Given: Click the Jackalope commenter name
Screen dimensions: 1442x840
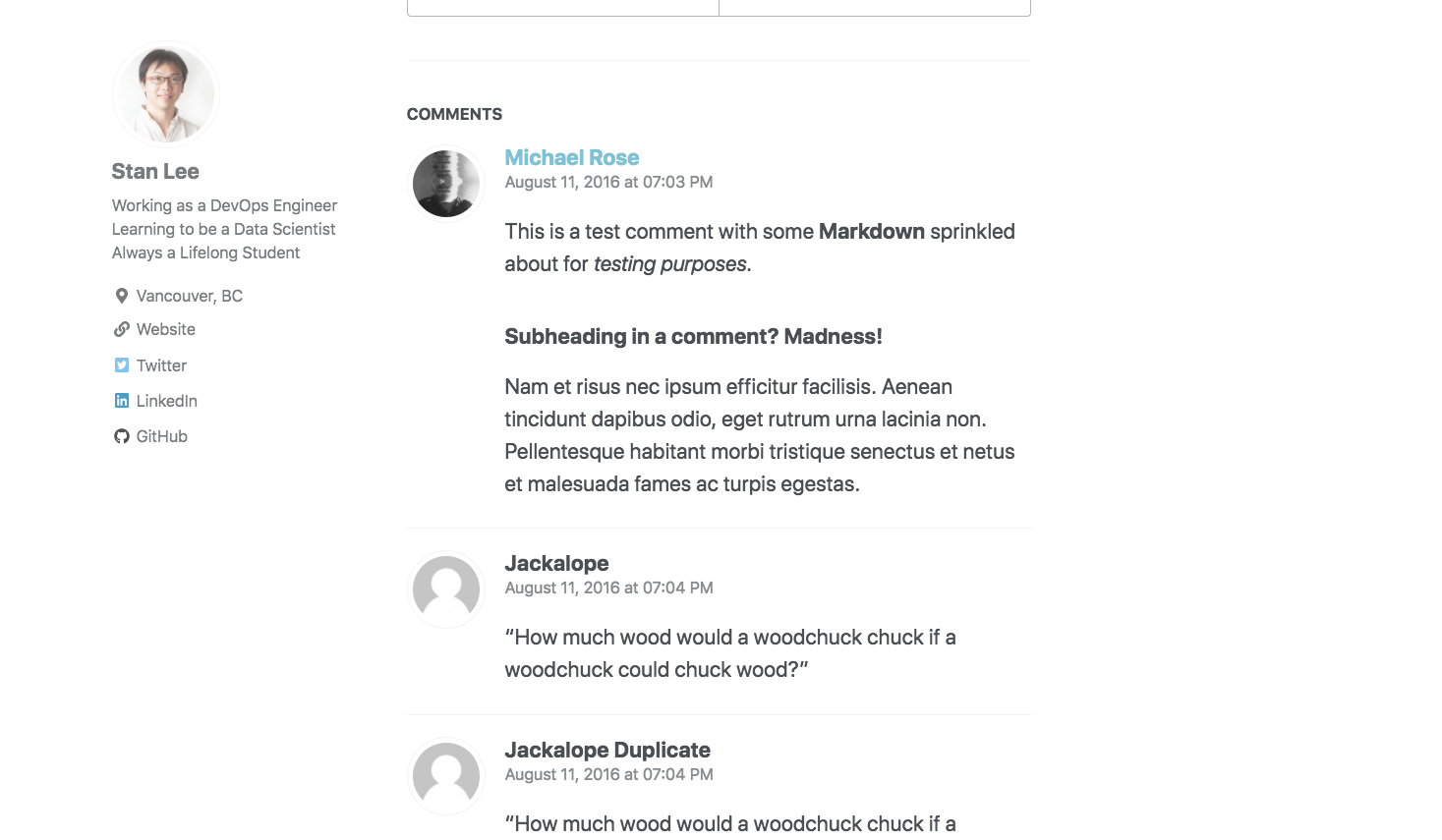Looking at the screenshot, I should [x=556, y=563].
